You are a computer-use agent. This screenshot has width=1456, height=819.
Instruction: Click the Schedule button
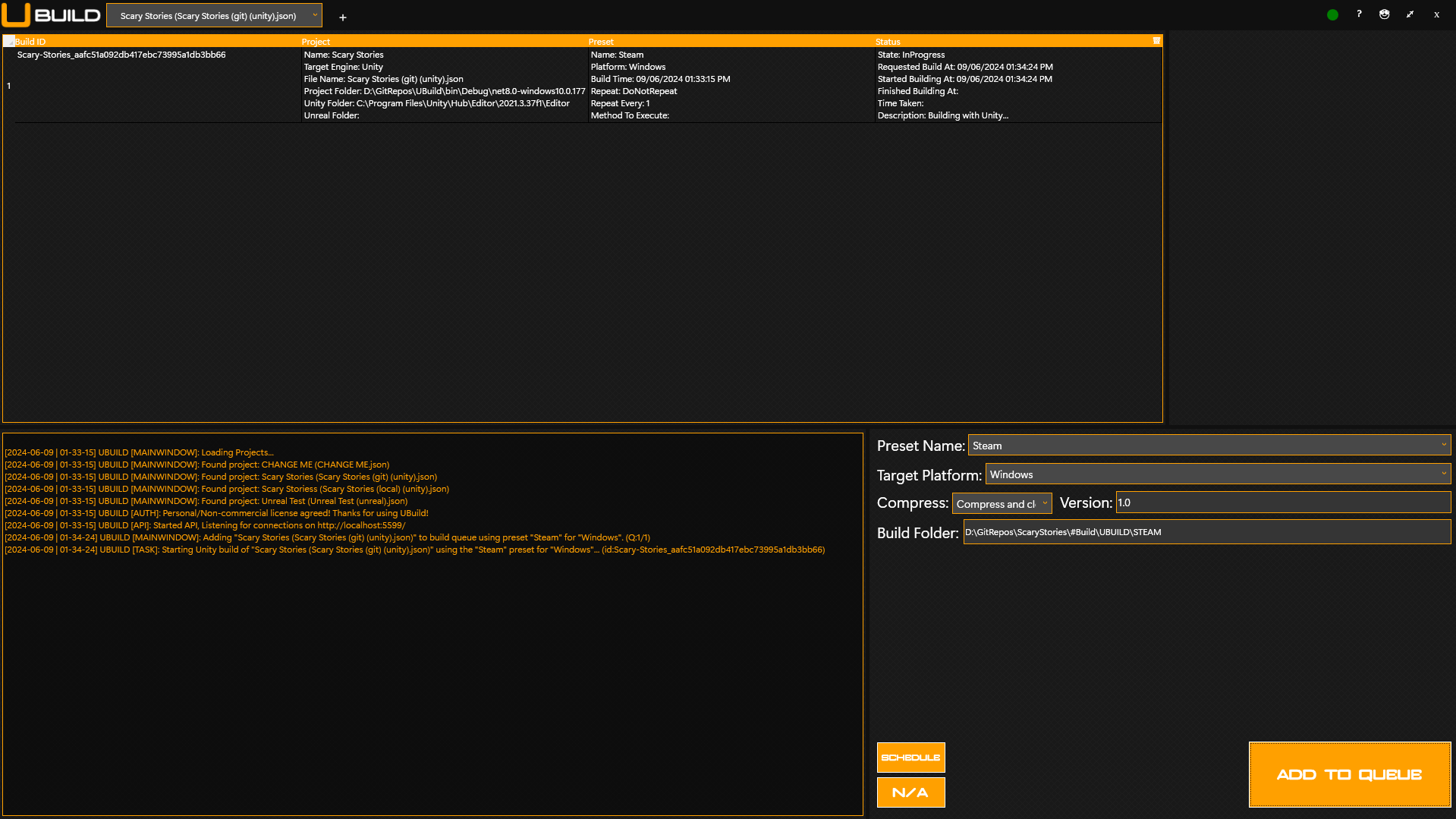pos(910,758)
